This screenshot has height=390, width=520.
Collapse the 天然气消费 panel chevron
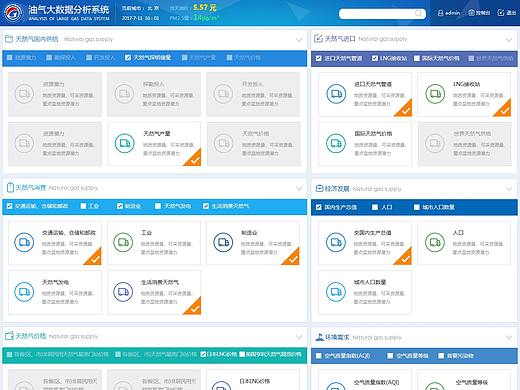tap(299, 189)
